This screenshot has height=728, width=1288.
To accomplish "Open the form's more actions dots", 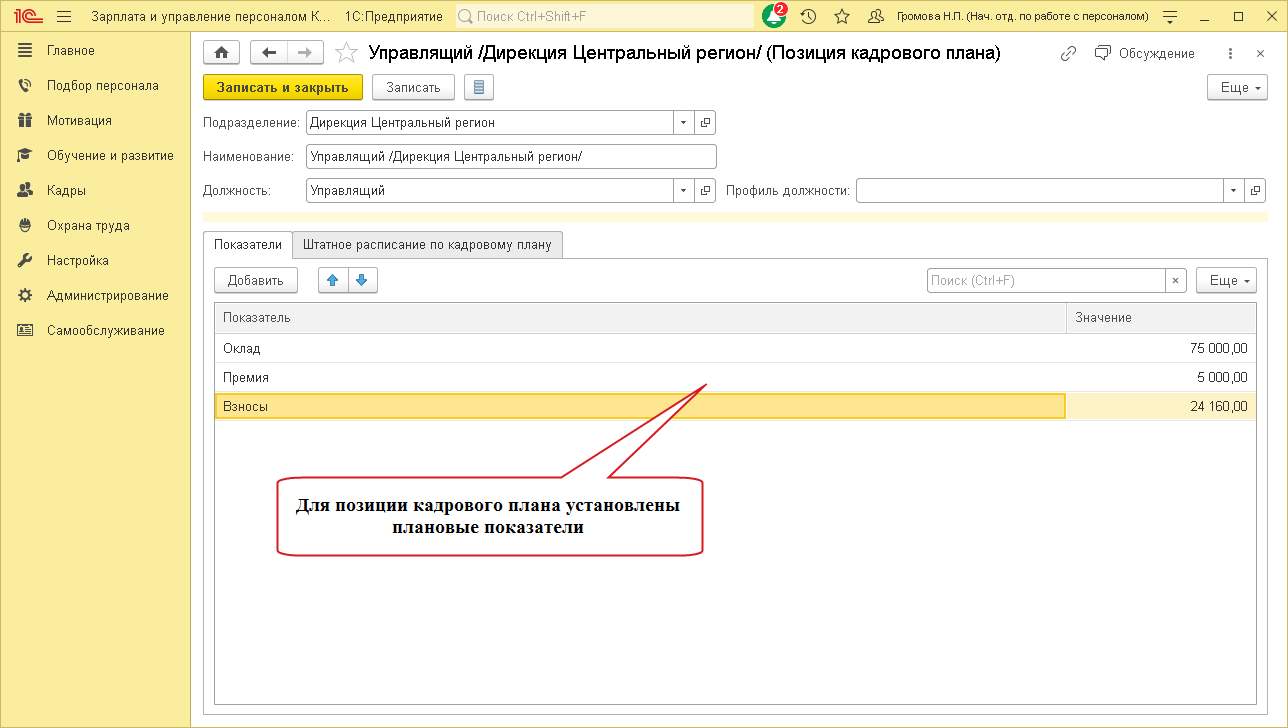I will 1229,53.
